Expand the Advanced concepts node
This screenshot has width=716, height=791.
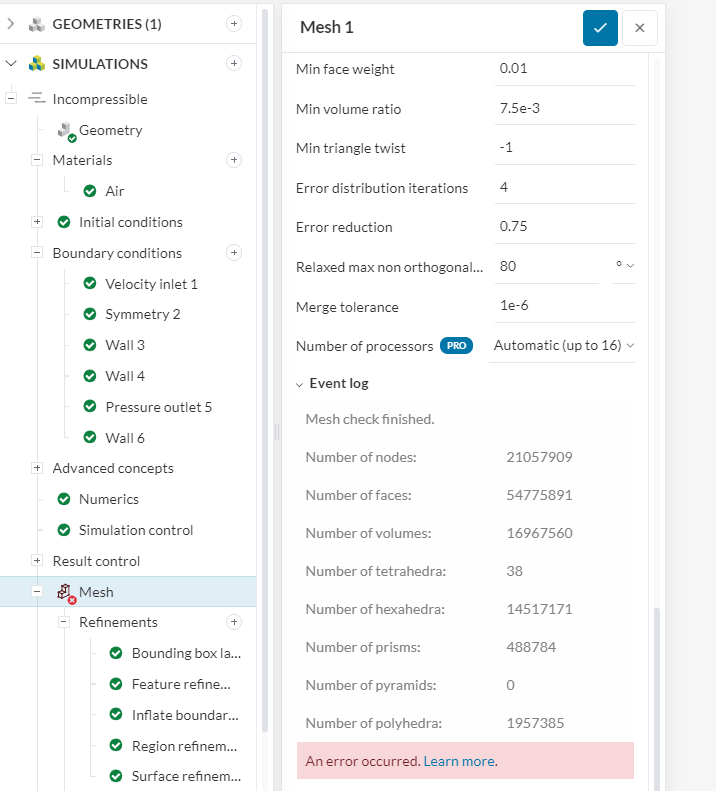(37, 468)
